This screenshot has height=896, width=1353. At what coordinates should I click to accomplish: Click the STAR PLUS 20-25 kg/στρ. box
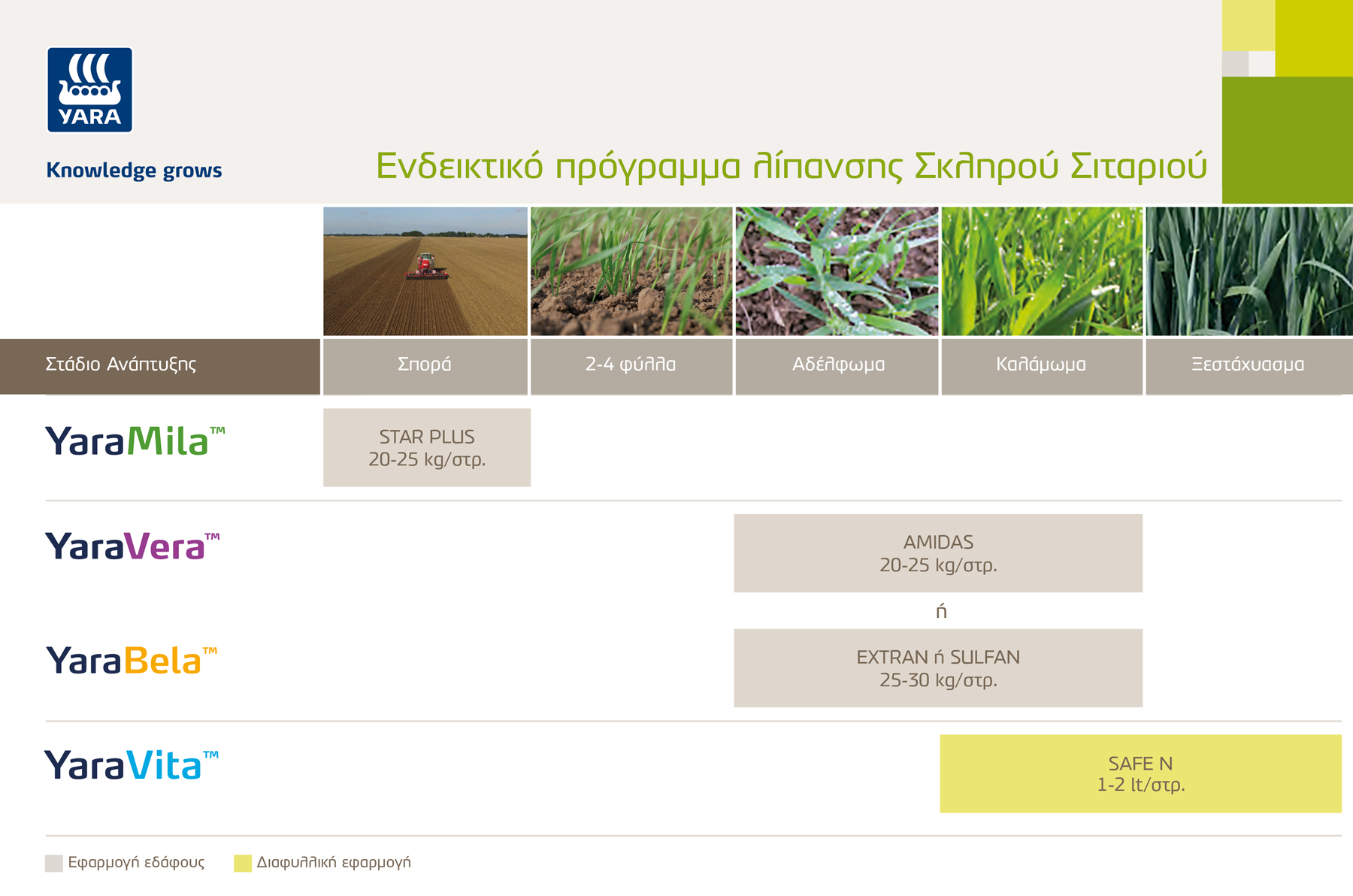[427, 447]
